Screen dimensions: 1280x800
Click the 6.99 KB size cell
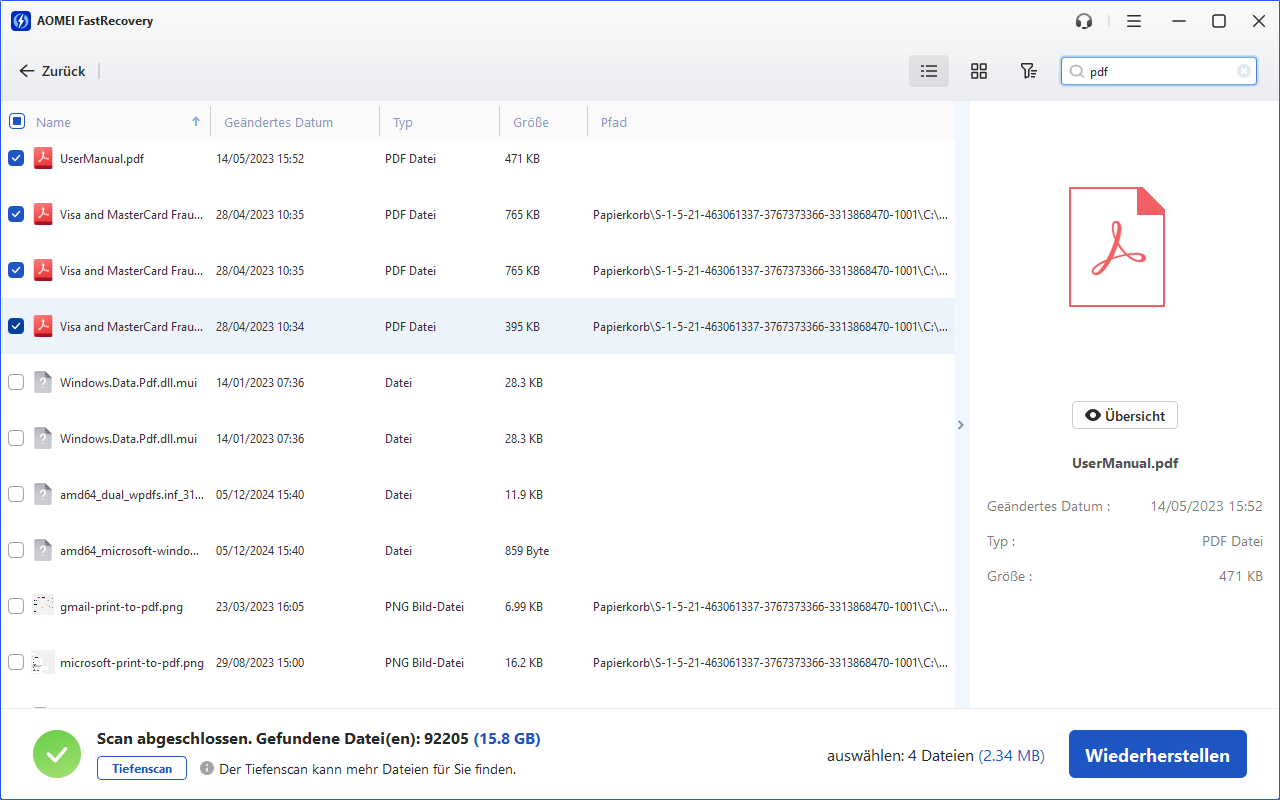(x=524, y=606)
